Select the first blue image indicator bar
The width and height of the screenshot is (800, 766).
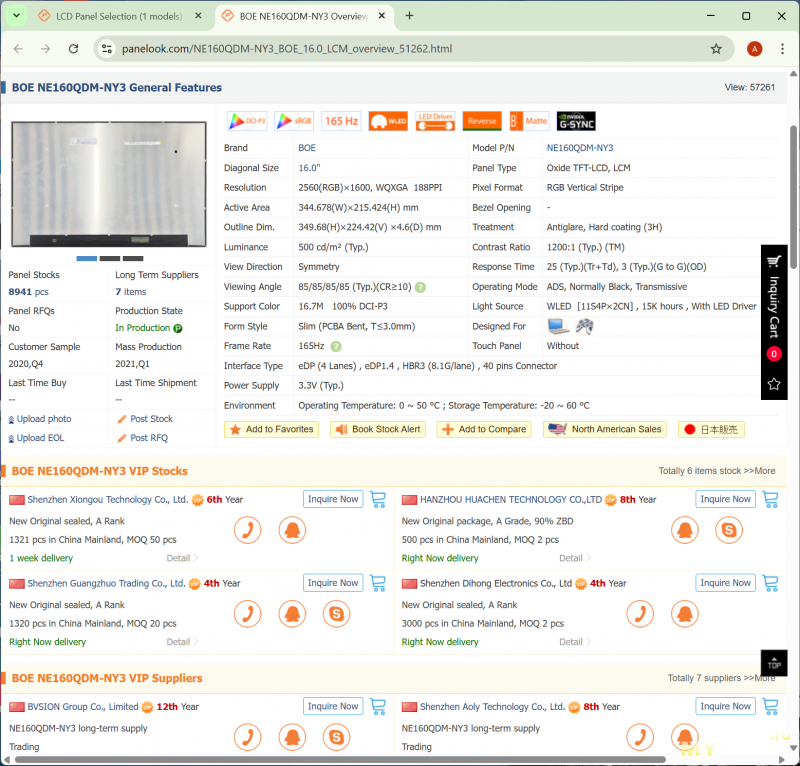pyautogui.click(x=87, y=259)
